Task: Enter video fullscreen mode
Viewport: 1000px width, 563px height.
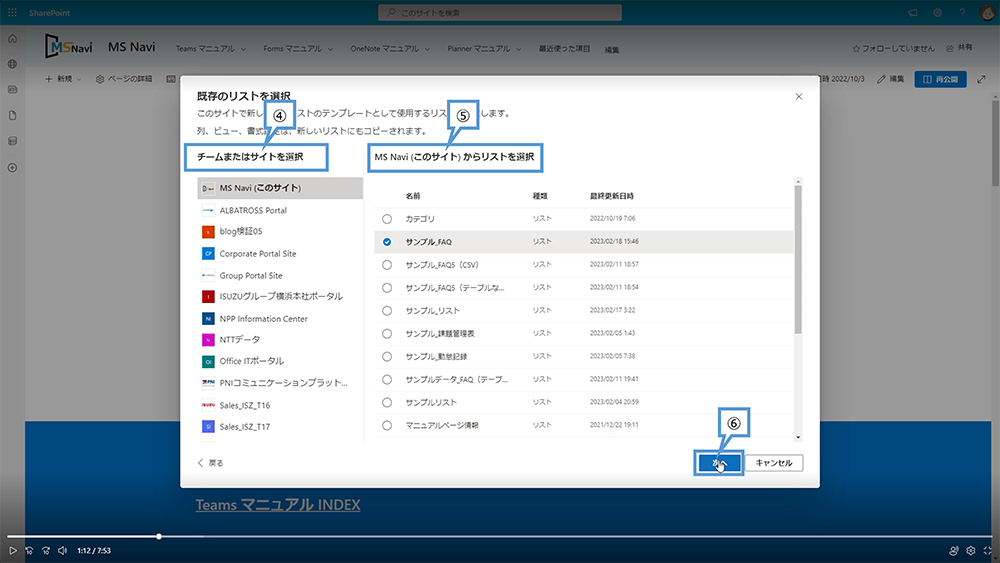Action: [987, 550]
